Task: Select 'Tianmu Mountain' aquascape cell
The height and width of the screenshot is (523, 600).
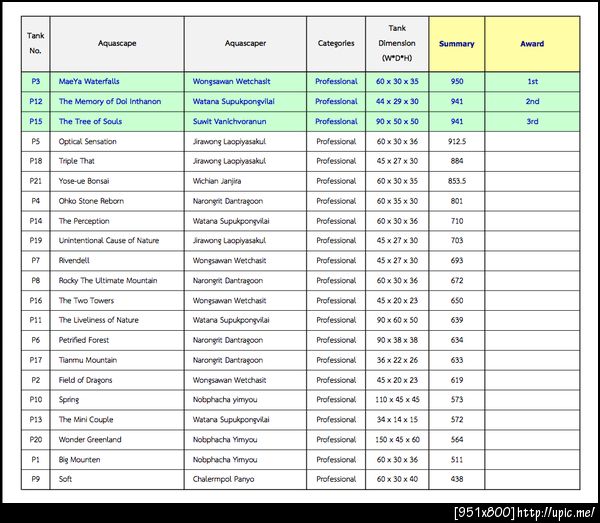Action: (117, 360)
